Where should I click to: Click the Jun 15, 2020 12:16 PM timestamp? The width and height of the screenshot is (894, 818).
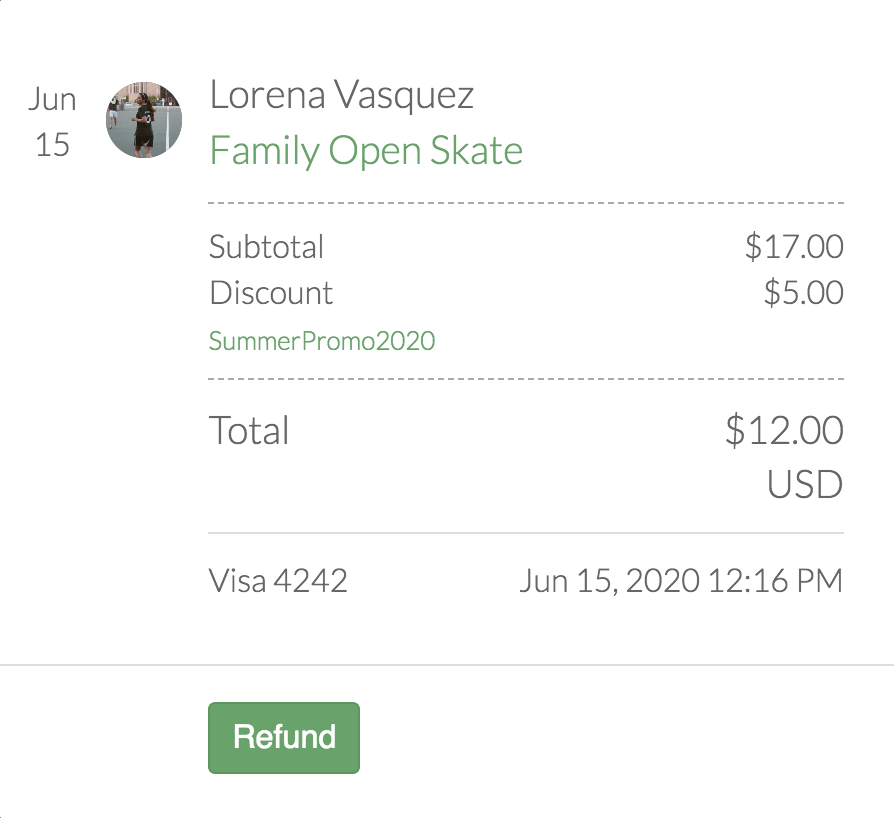click(x=681, y=581)
